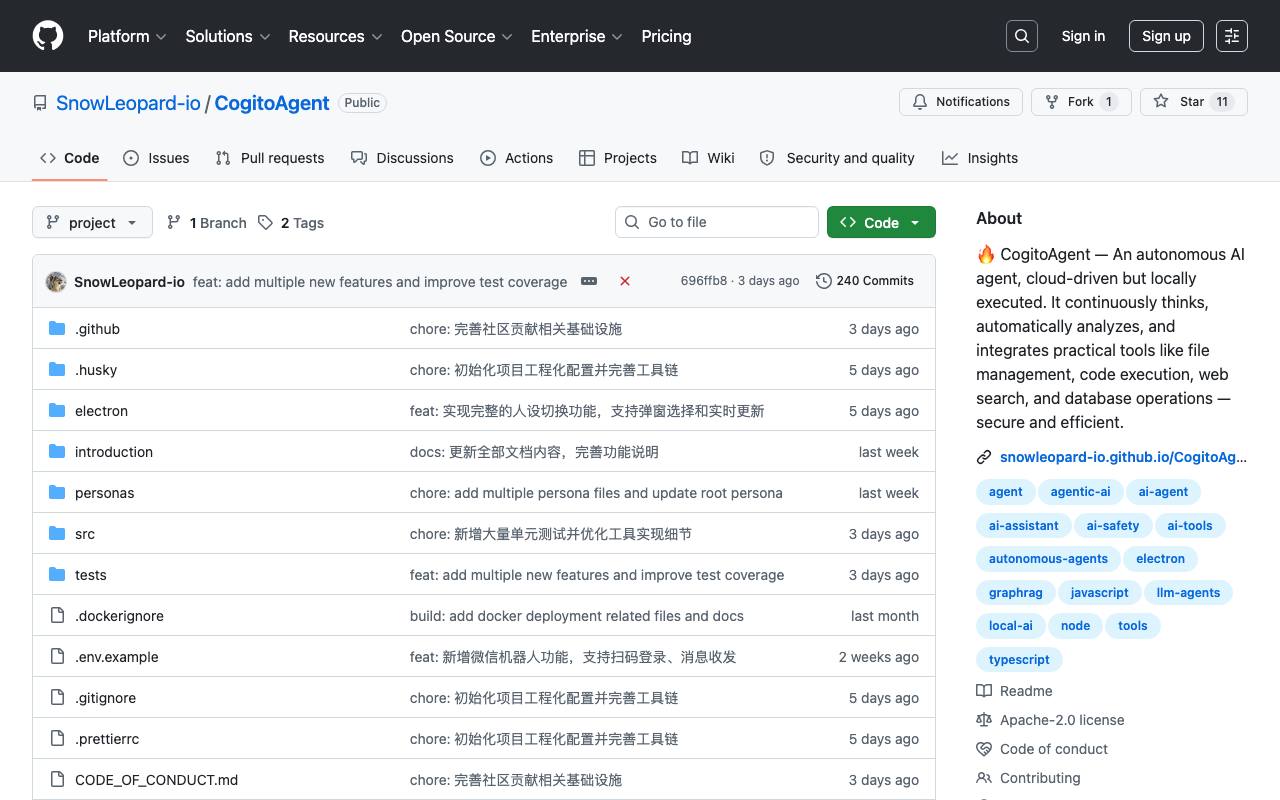This screenshot has width=1280, height=800.
Task: Switch to the Pull requests tab
Action: [x=270, y=158]
